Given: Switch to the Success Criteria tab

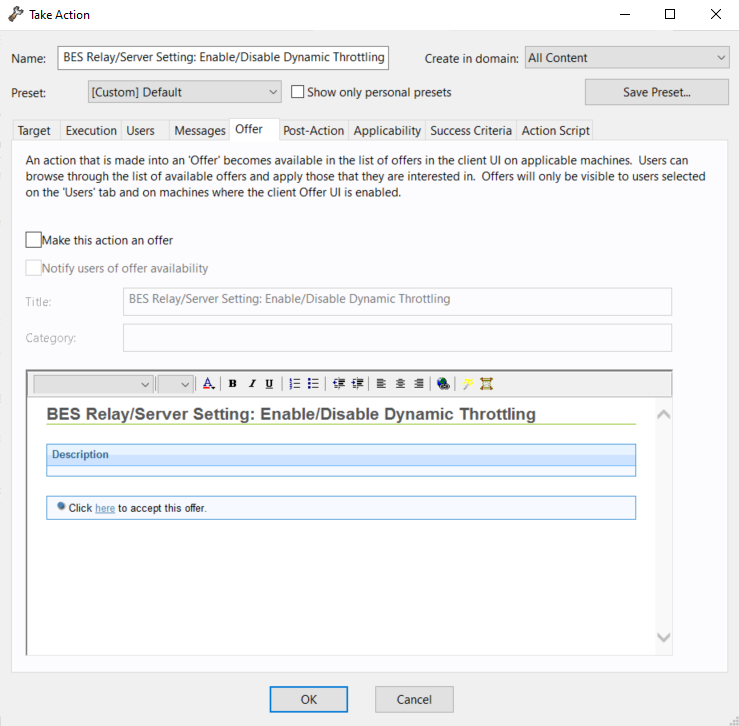Looking at the screenshot, I should 471,131.
